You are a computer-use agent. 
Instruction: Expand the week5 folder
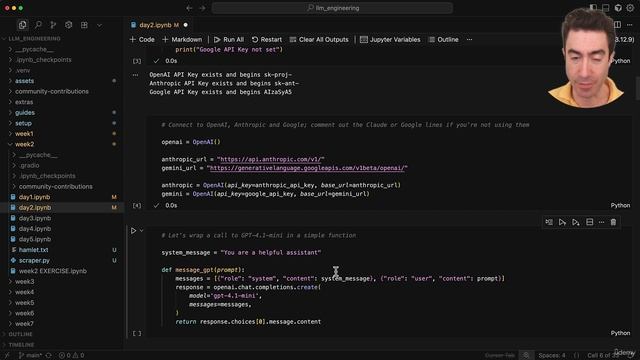[x=24, y=303]
